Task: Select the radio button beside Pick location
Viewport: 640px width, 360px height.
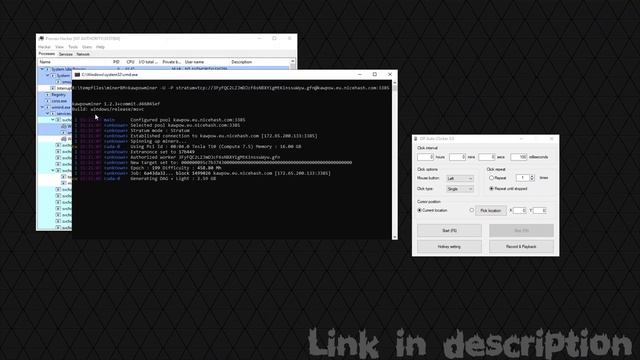Action: tap(471, 210)
